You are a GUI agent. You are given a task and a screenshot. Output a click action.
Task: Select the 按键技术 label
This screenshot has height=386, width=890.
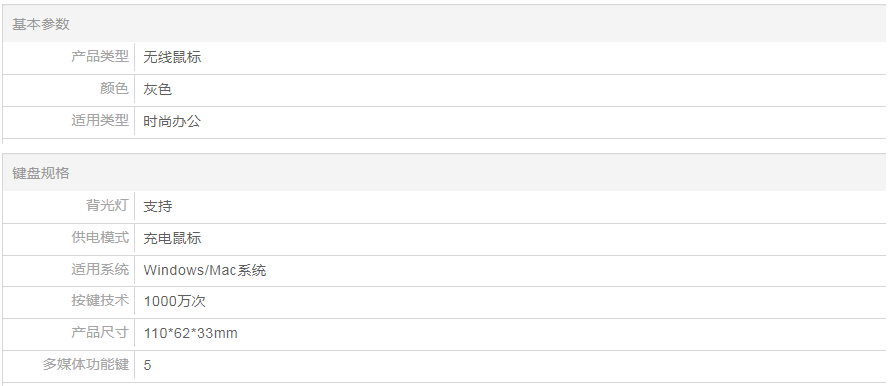(x=100, y=300)
